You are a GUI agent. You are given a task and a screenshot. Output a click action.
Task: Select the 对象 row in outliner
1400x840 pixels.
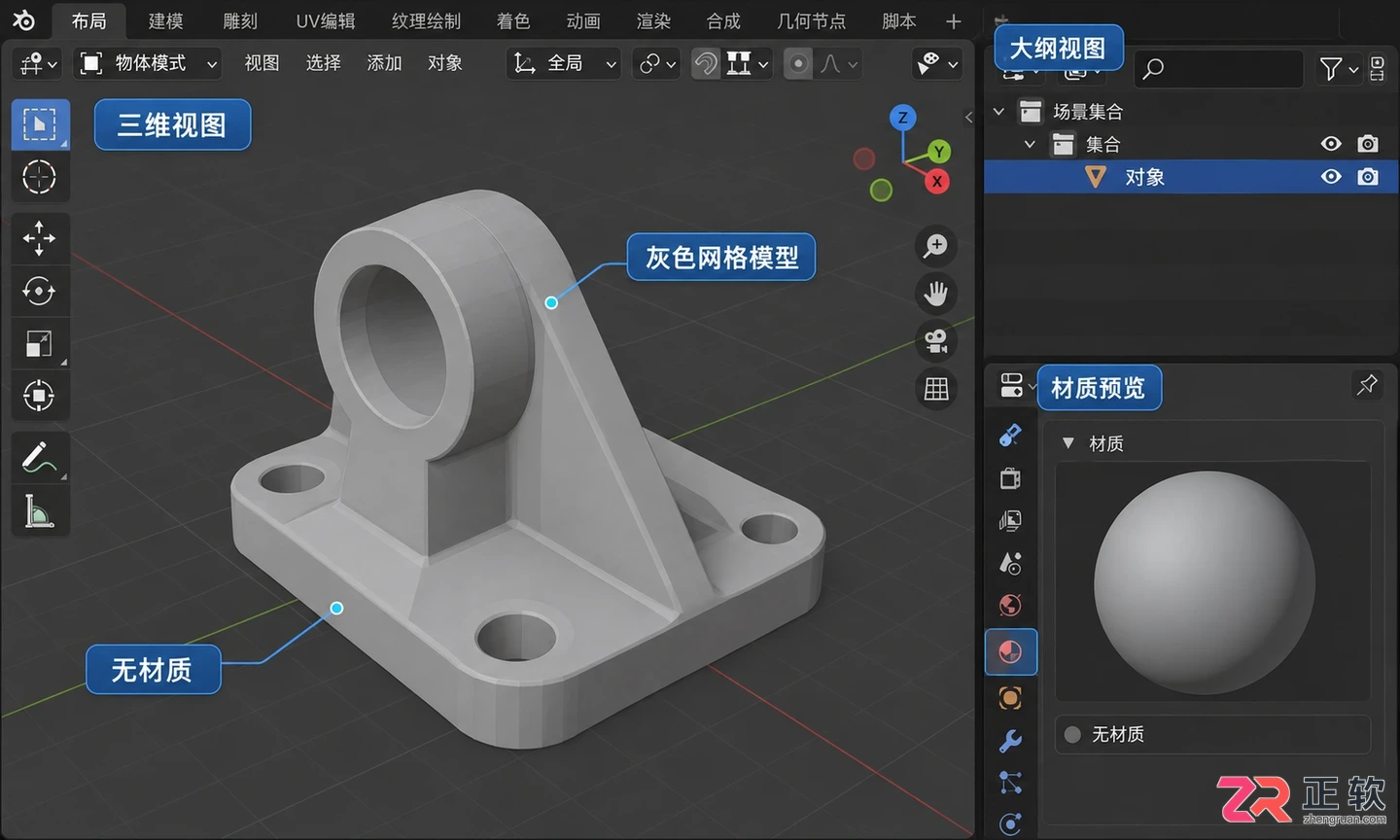[1191, 177]
